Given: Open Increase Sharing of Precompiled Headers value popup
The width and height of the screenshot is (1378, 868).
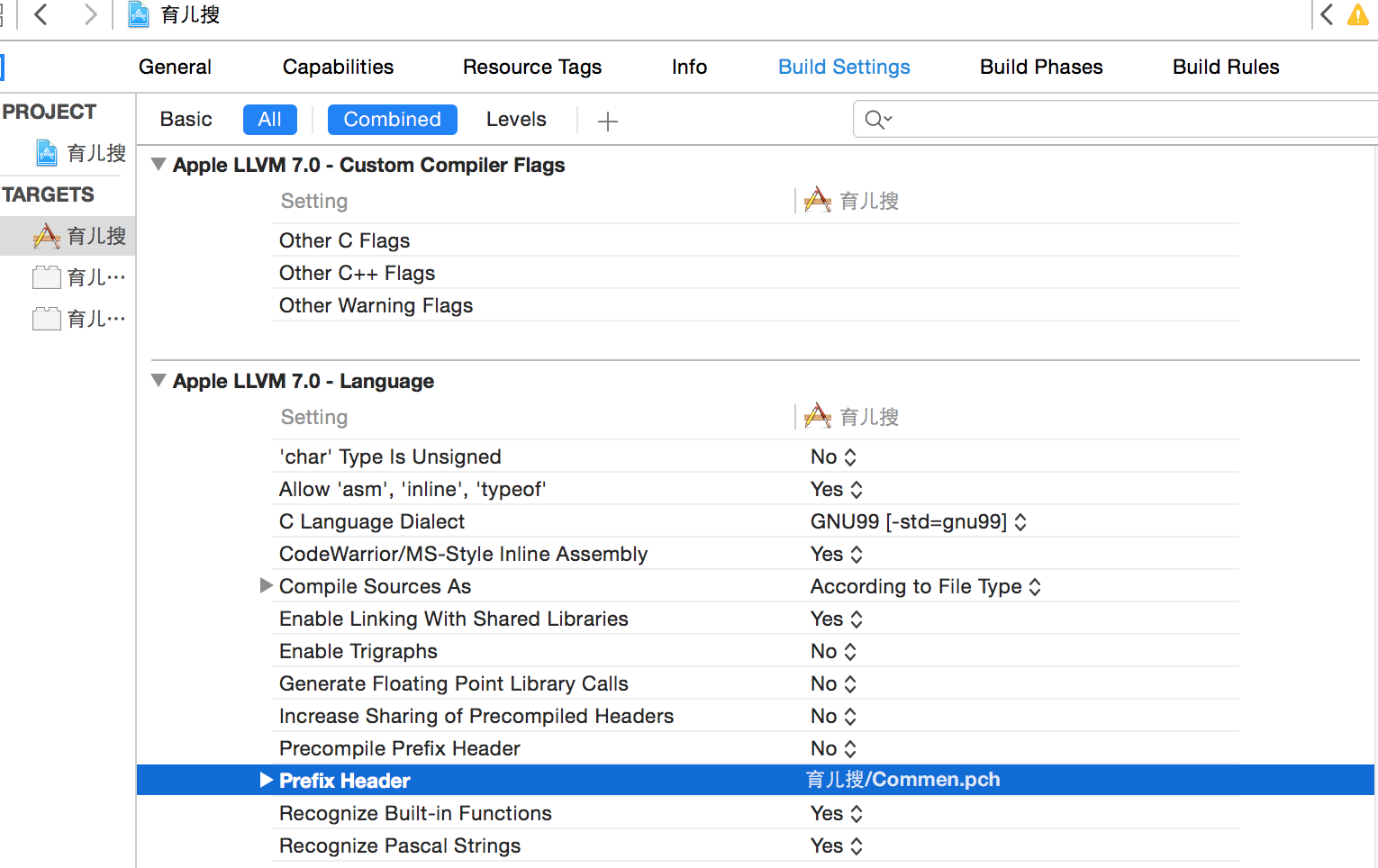Looking at the screenshot, I should coord(833,716).
